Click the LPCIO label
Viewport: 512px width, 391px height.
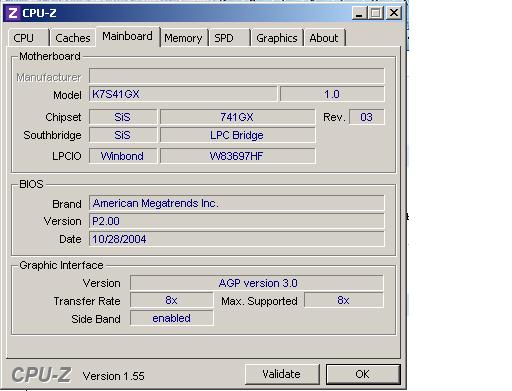click(67, 156)
